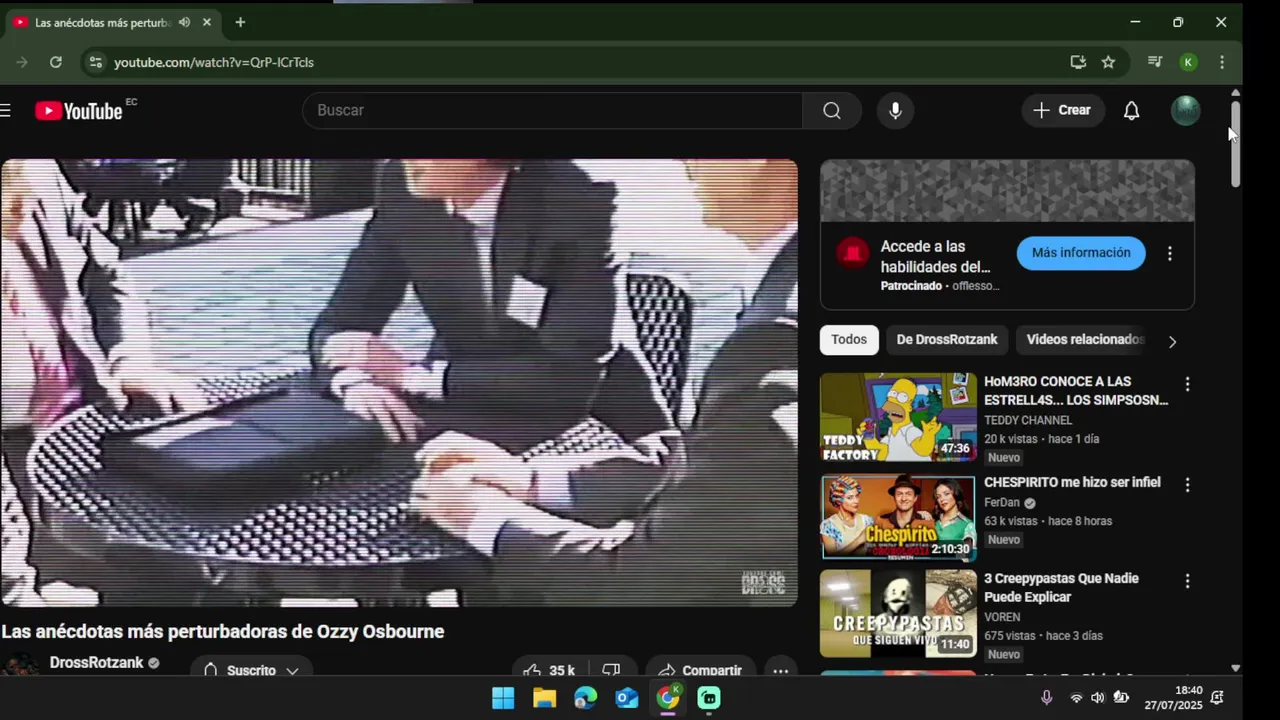Open options for 3 Creepypastas video
1280x720 pixels.
click(x=1187, y=581)
